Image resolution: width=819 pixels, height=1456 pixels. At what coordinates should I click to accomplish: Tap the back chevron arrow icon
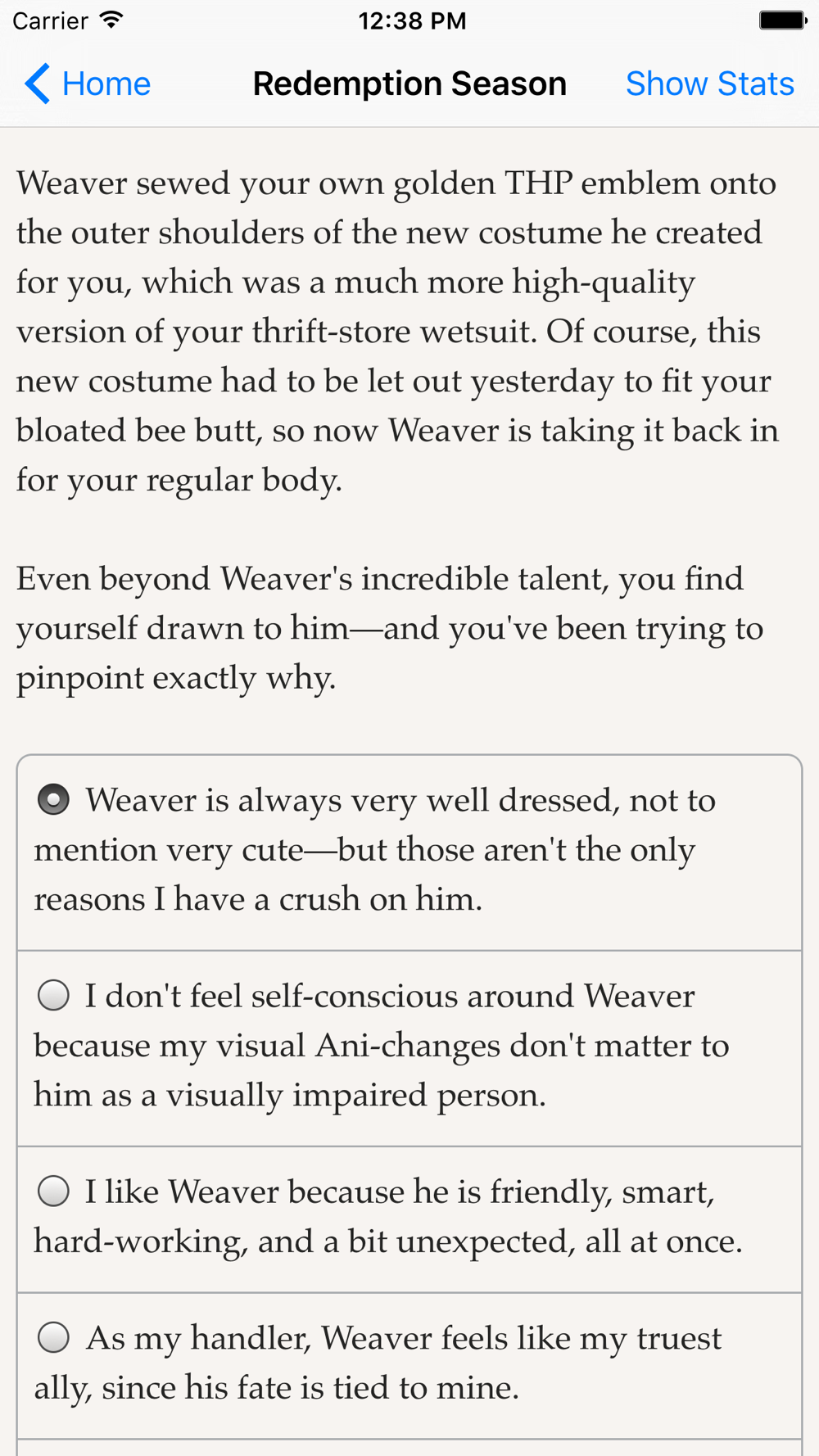[38, 84]
